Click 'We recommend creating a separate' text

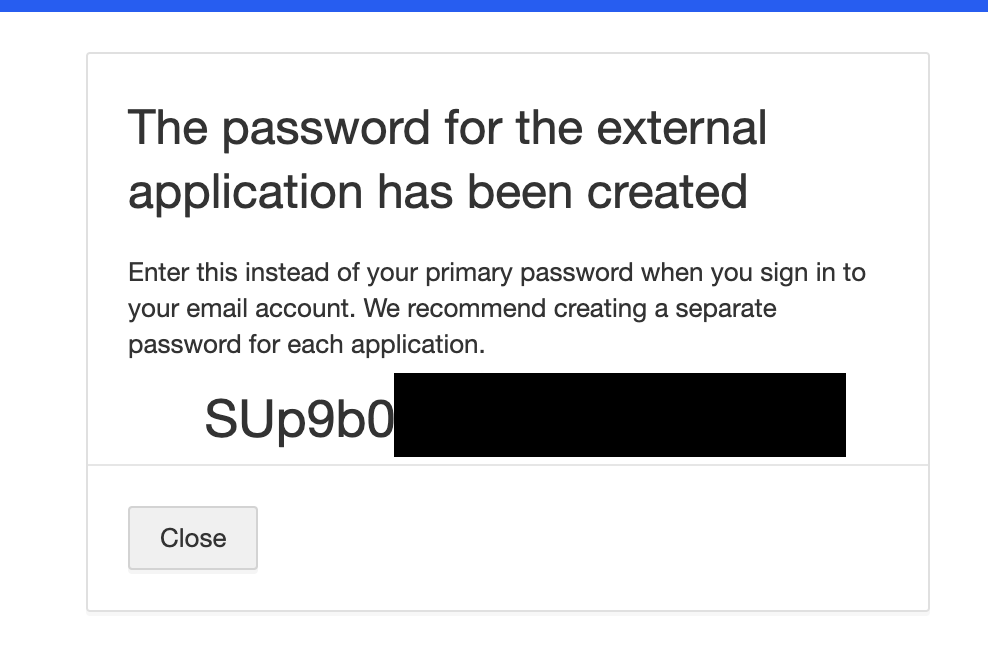click(x=570, y=309)
